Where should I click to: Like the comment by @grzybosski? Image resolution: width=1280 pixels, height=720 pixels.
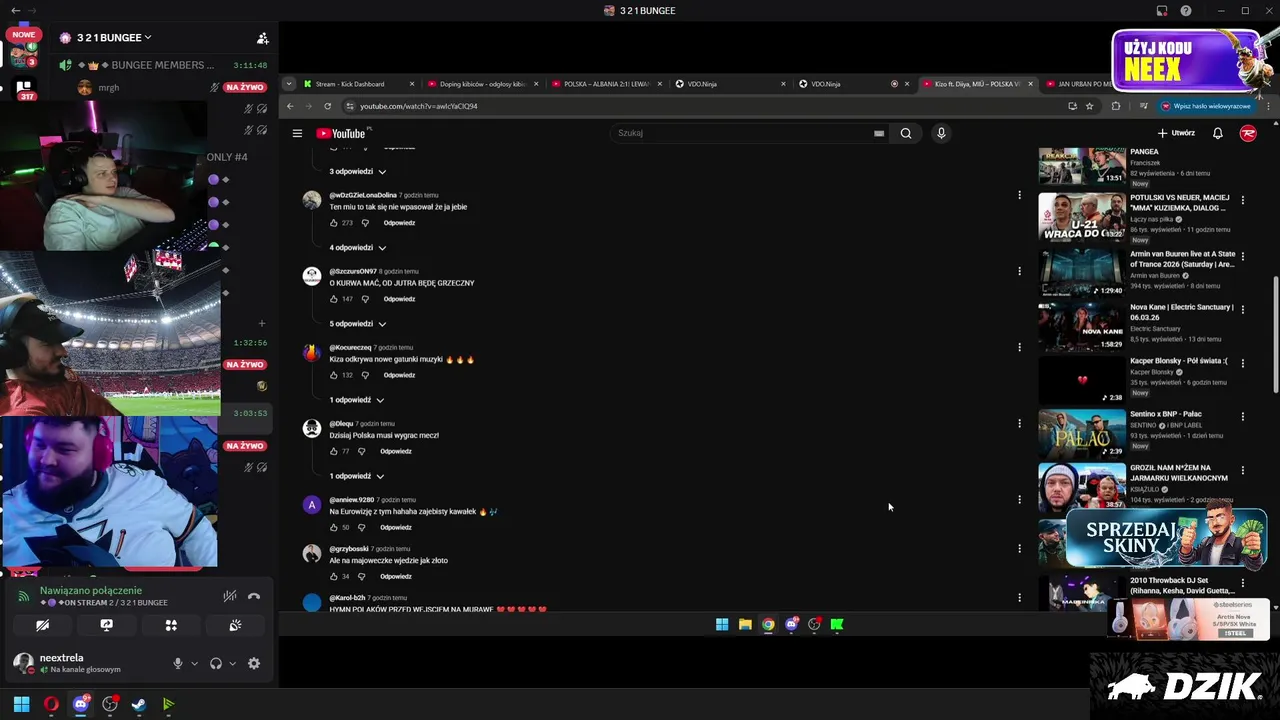[x=333, y=576]
